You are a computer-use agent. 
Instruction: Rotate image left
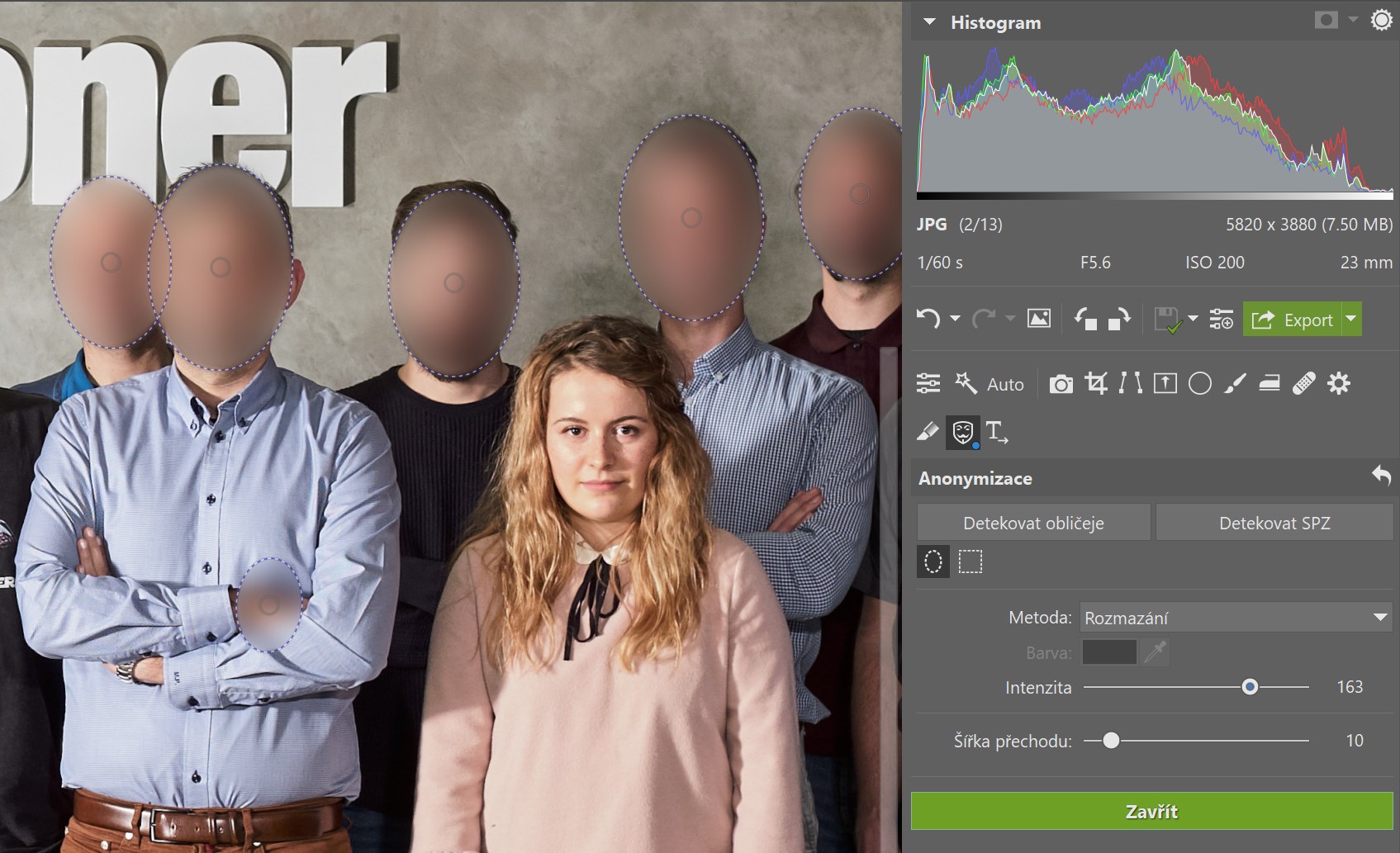tap(1085, 319)
